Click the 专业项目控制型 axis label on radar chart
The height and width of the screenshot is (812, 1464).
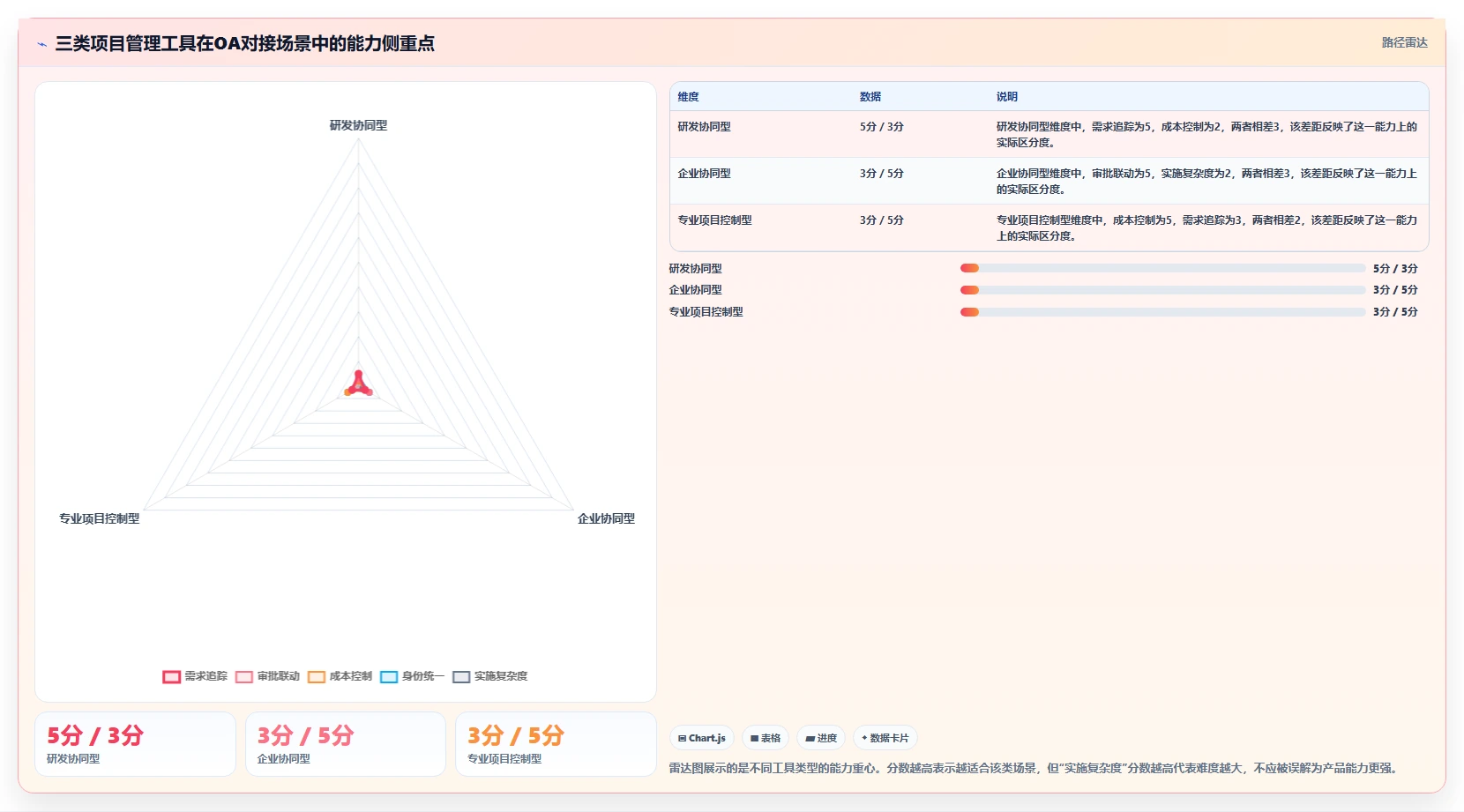(100, 518)
